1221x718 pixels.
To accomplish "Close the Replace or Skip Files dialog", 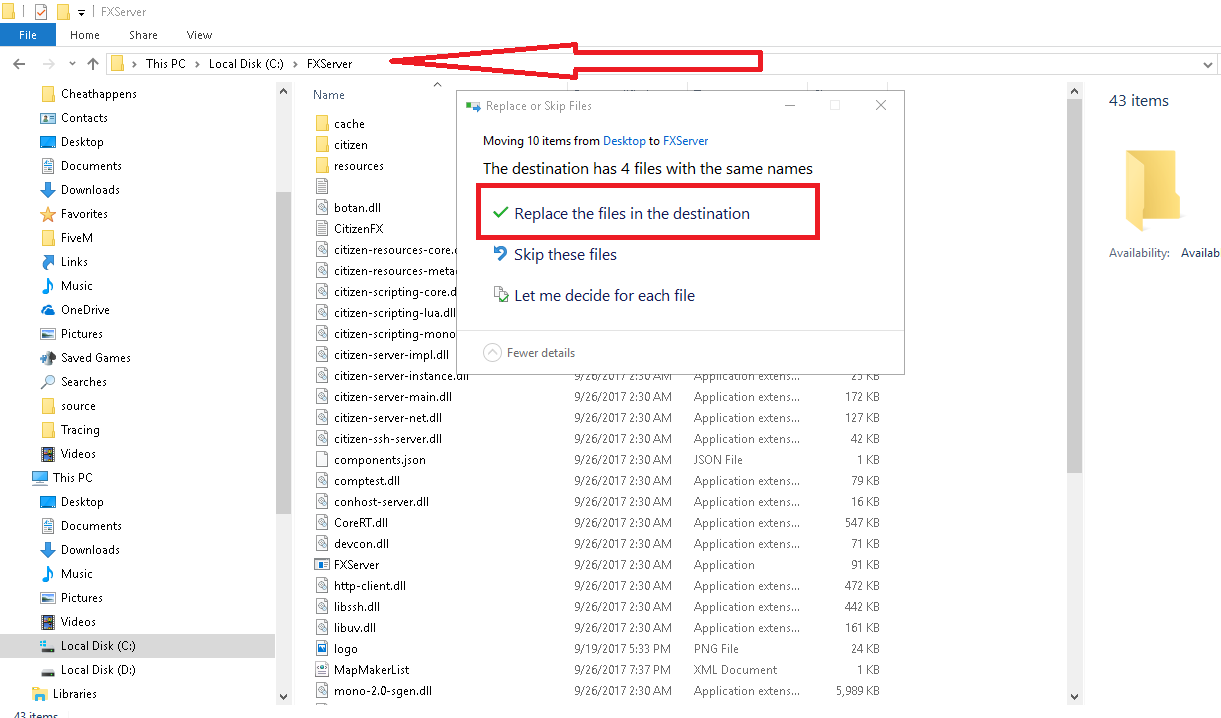I will coord(881,105).
